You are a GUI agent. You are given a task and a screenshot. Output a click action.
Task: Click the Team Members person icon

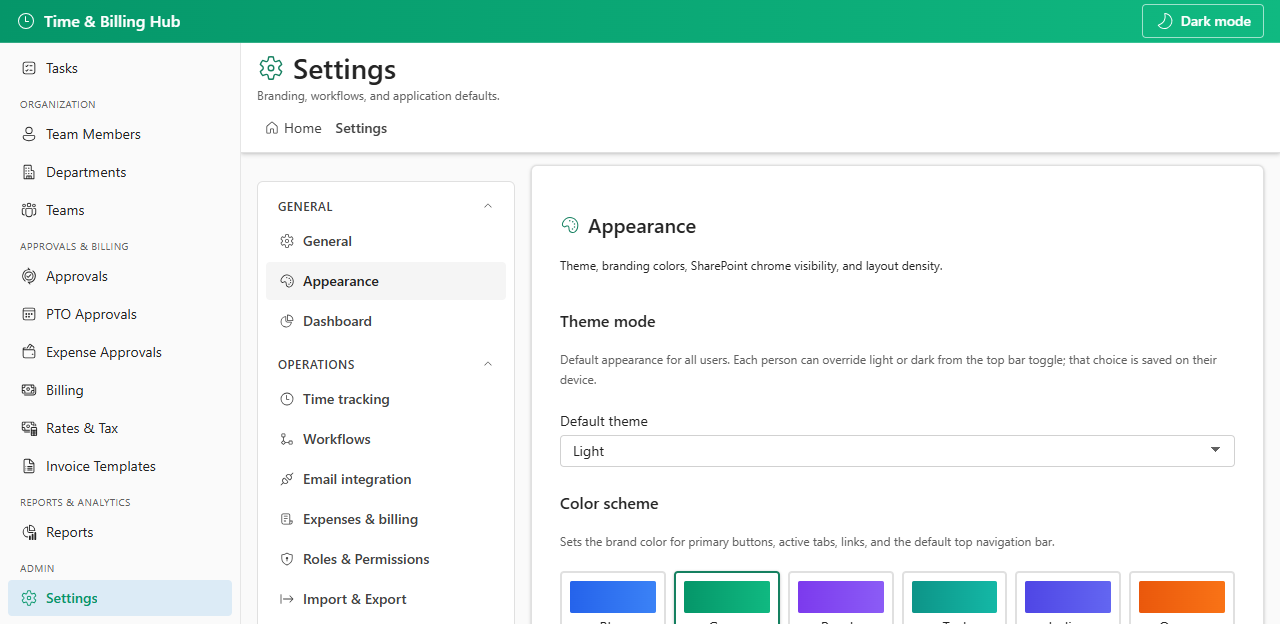[x=29, y=134]
